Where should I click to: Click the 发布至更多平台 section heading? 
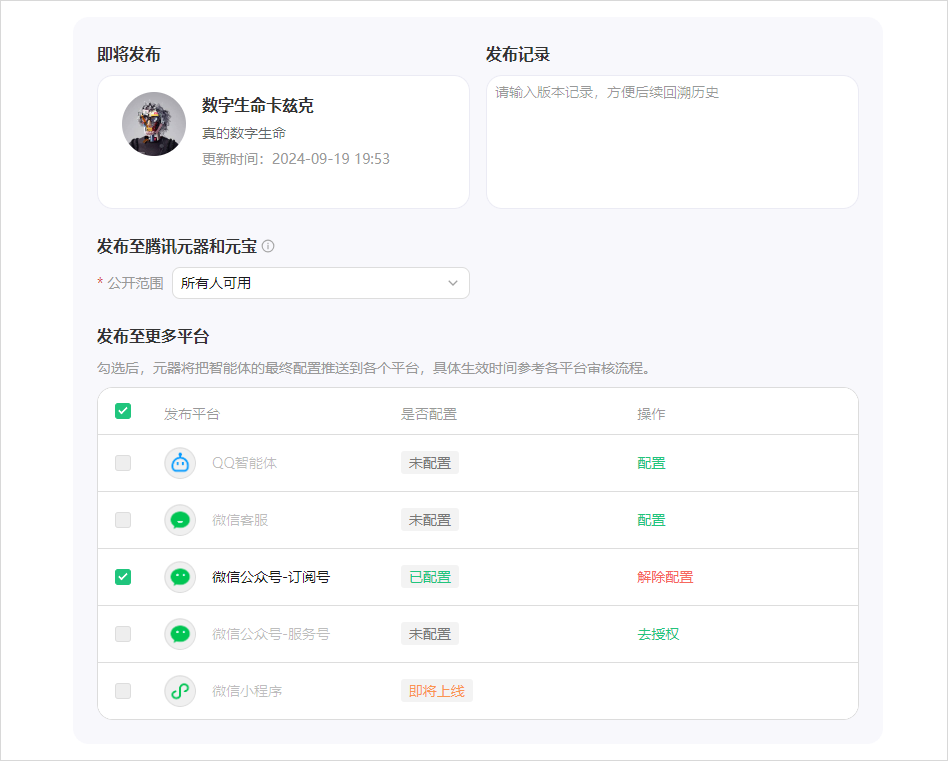(x=153, y=336)
